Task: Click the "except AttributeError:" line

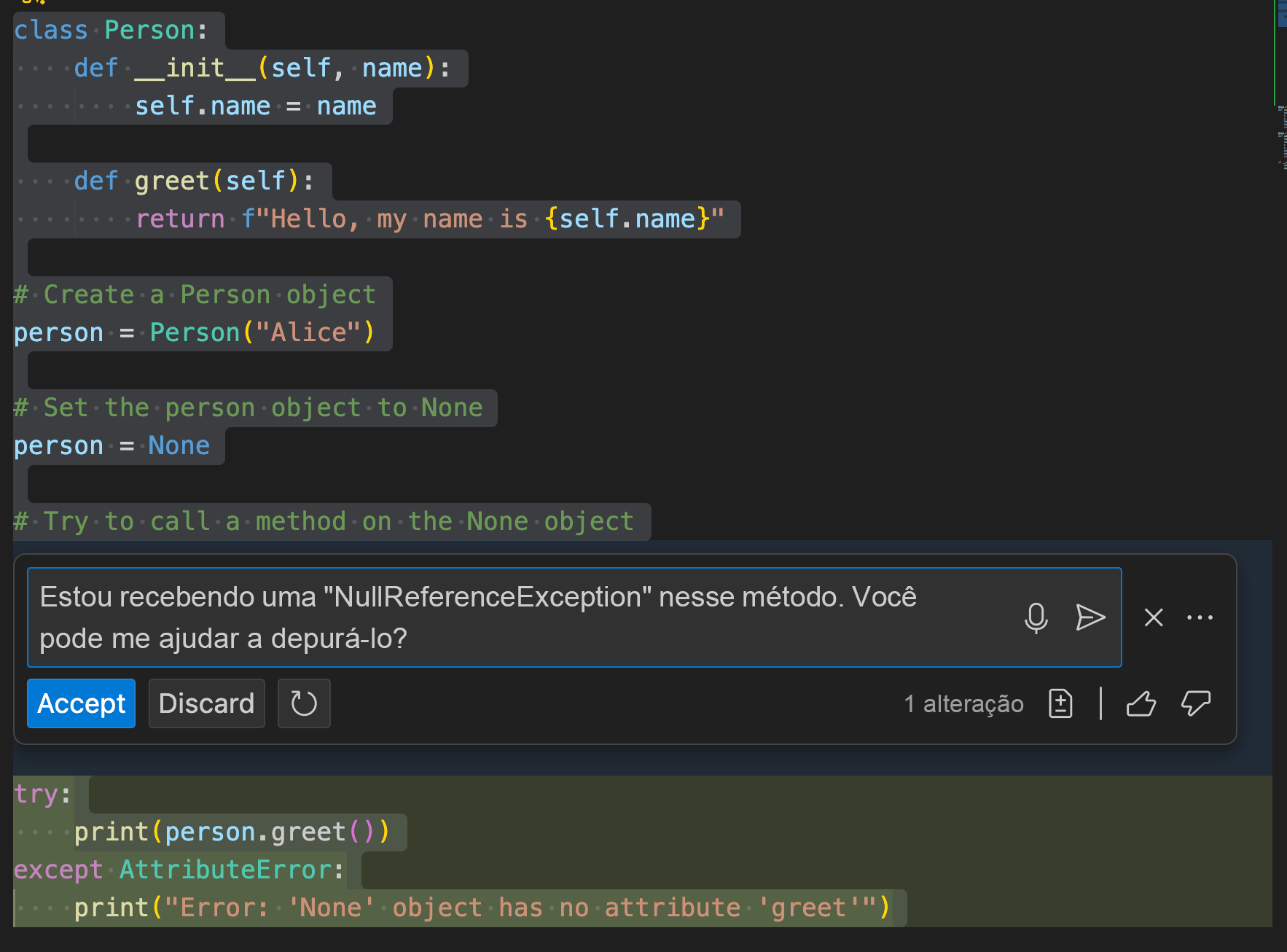Action: pos(178,869)
